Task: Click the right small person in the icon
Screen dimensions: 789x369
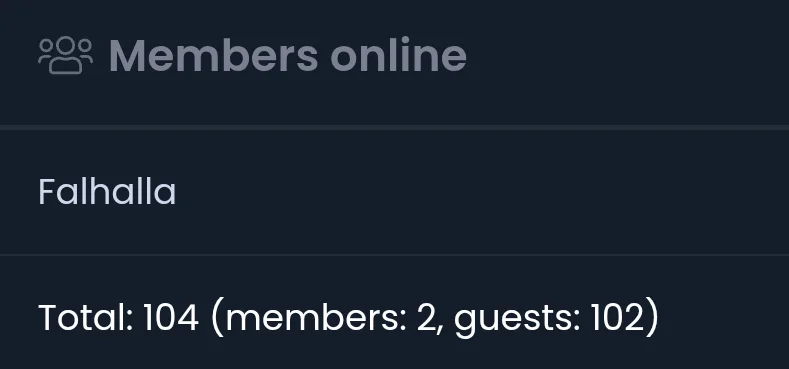Action: click(85, 52)
